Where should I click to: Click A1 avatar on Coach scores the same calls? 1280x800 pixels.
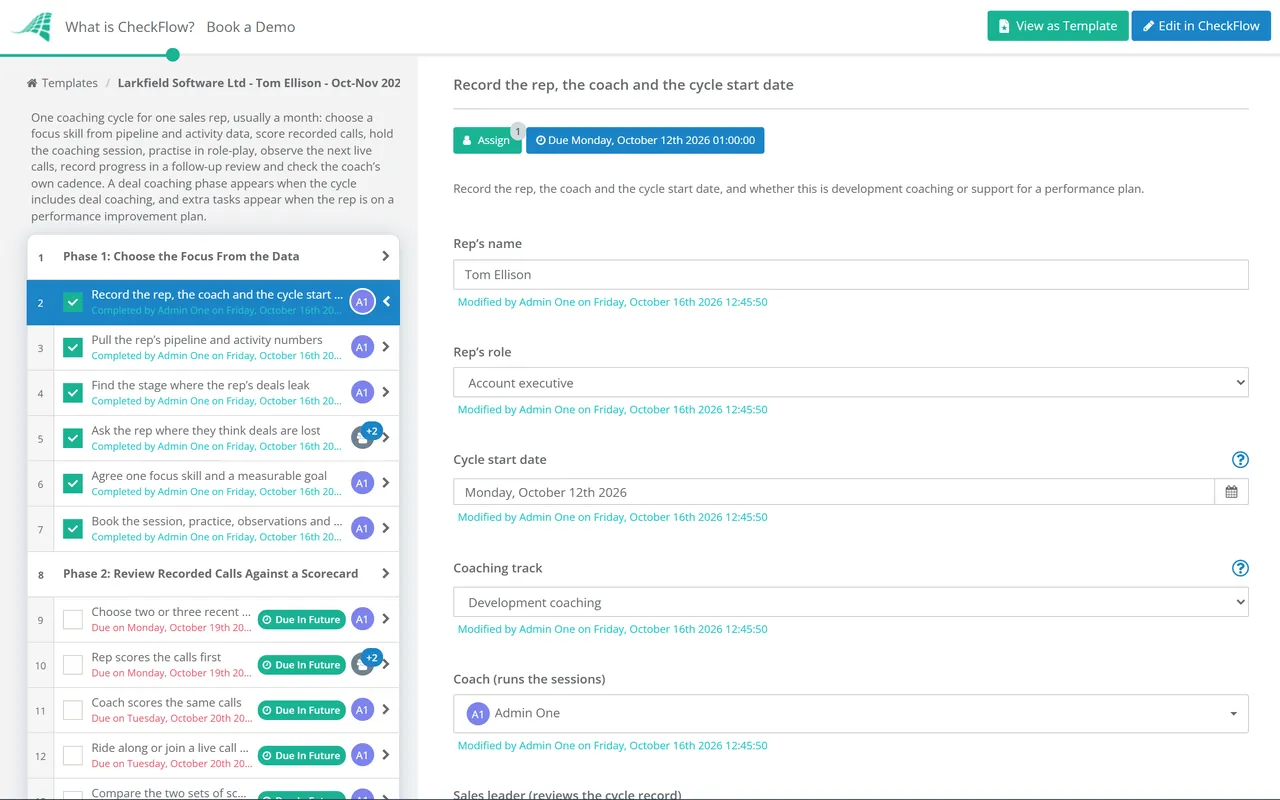coord(362,710)
